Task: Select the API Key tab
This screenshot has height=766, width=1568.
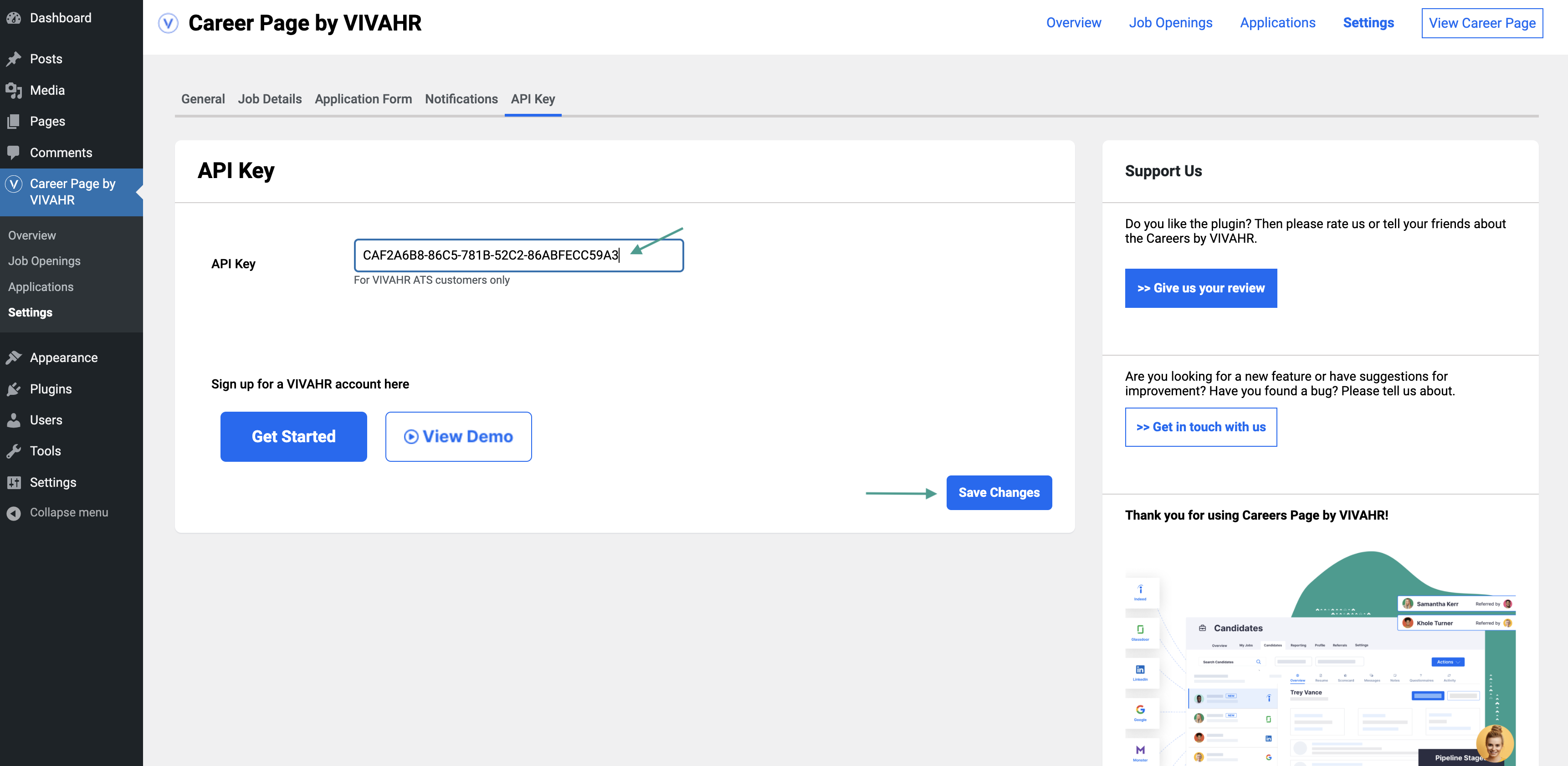Action: pyautogui.click(x=533, y=99)
